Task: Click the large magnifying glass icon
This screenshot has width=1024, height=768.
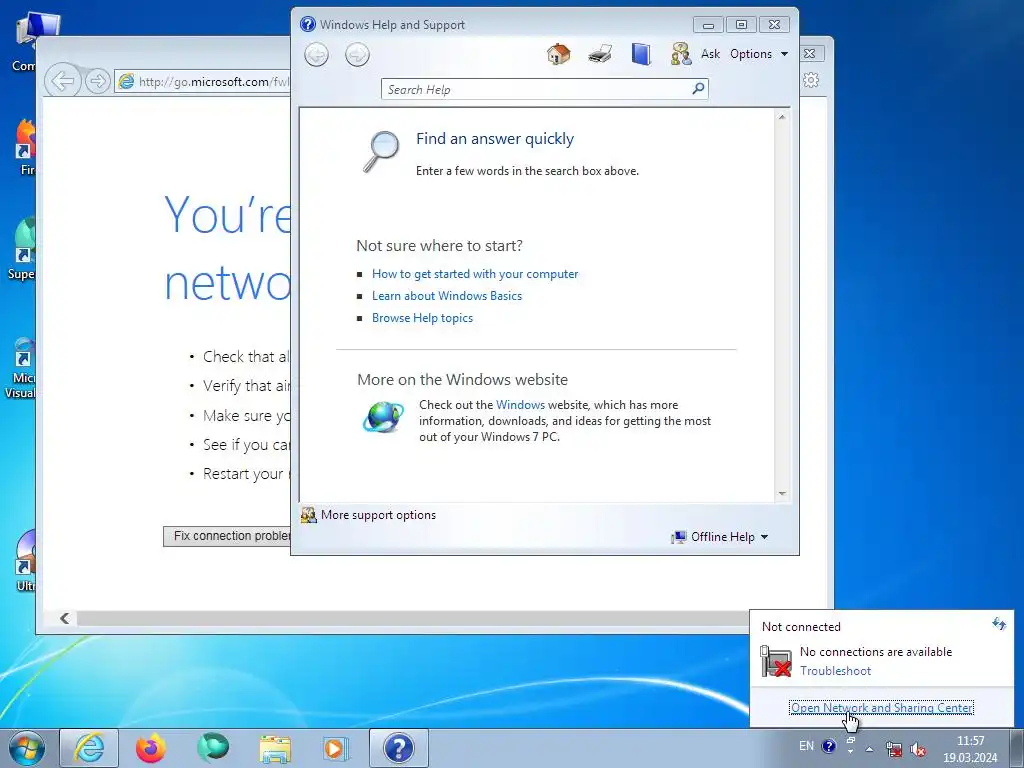Action: pyautogui.click(x=381, y=152)
